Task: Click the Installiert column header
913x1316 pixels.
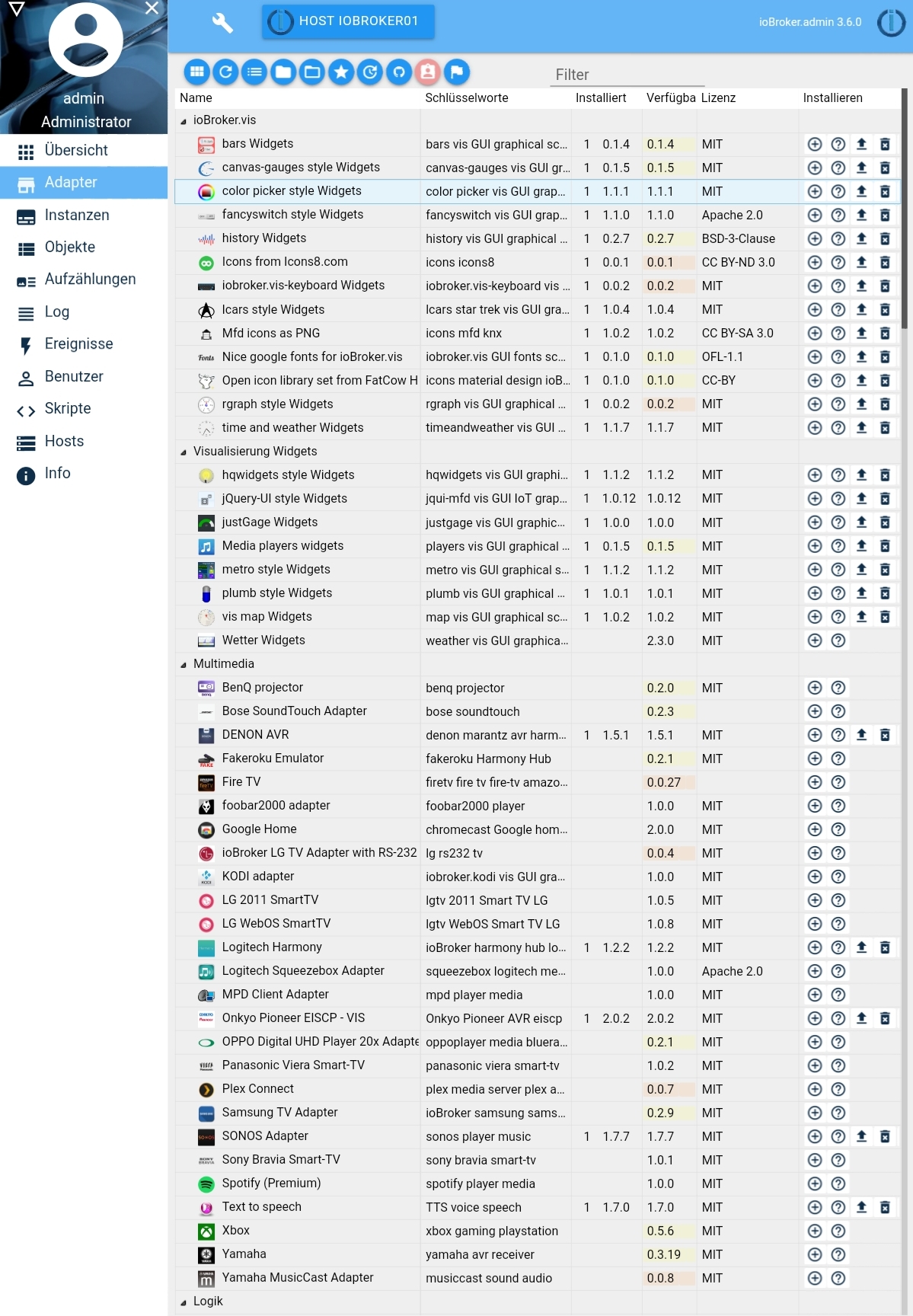Action: (601, 98)
